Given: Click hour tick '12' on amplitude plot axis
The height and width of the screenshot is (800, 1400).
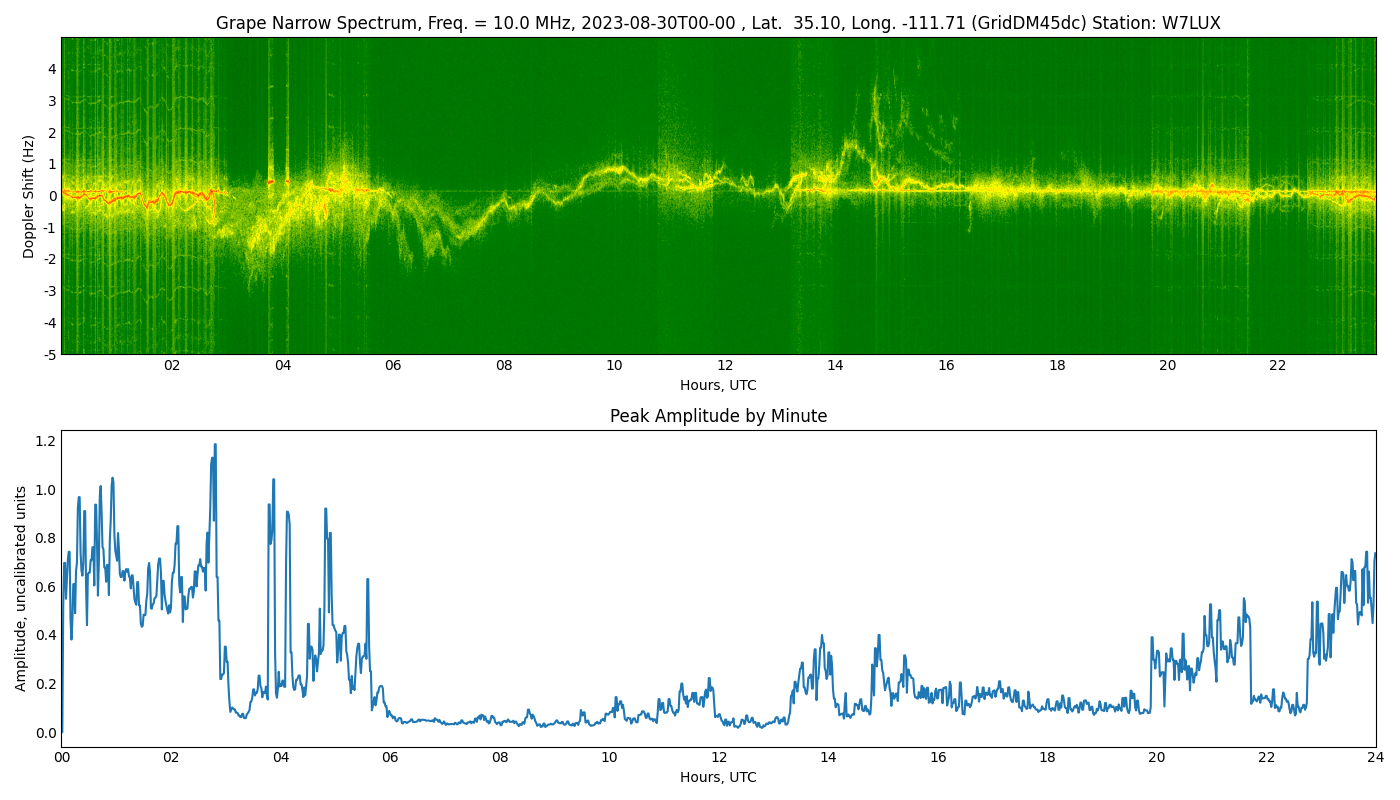Looking at the screenshot, I should (x=718, y=758).
